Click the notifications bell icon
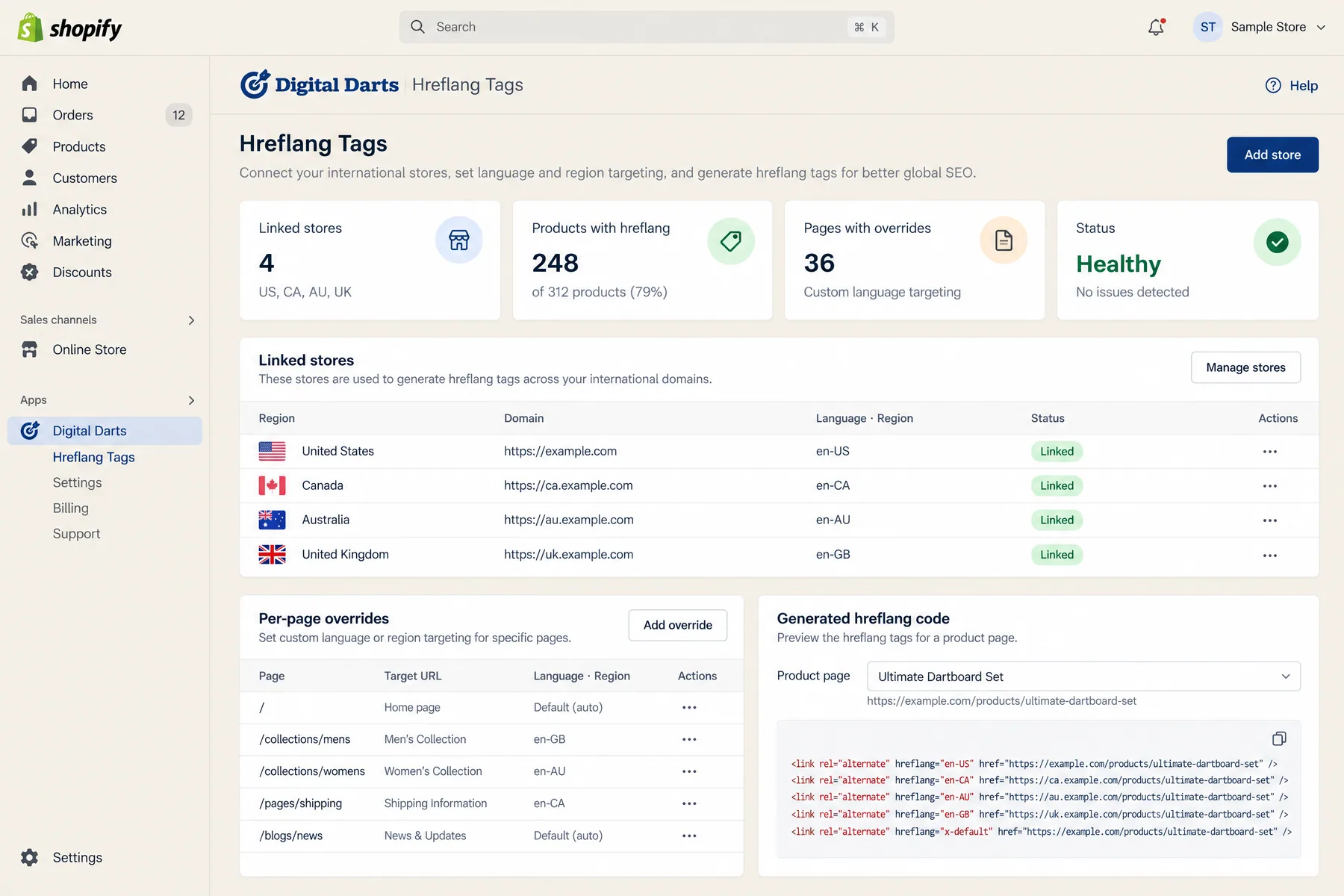This screenshot has height=896, width=1344. click(1156, 28)
